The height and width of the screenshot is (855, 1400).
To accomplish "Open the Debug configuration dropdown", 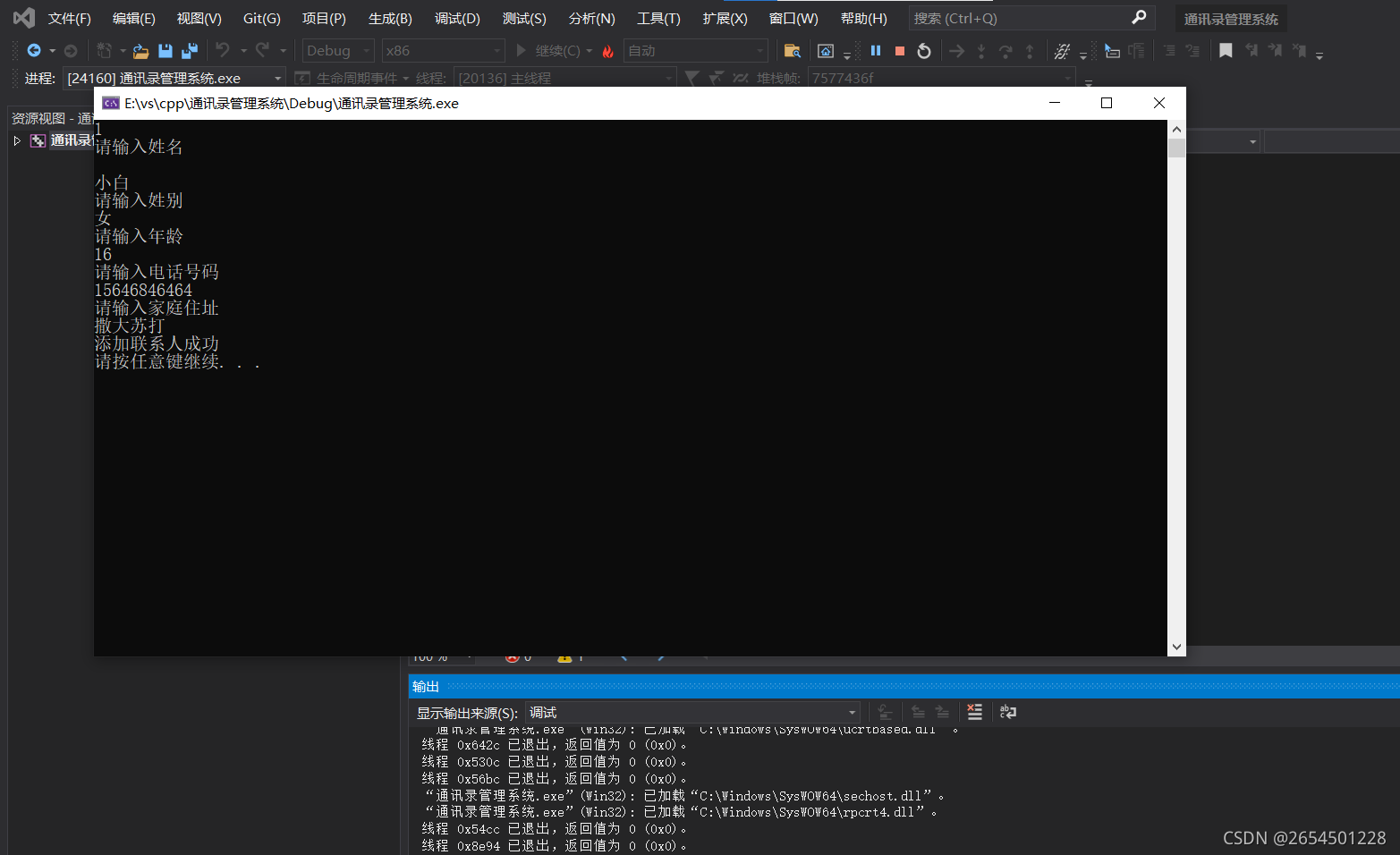I will pos(338,51).
